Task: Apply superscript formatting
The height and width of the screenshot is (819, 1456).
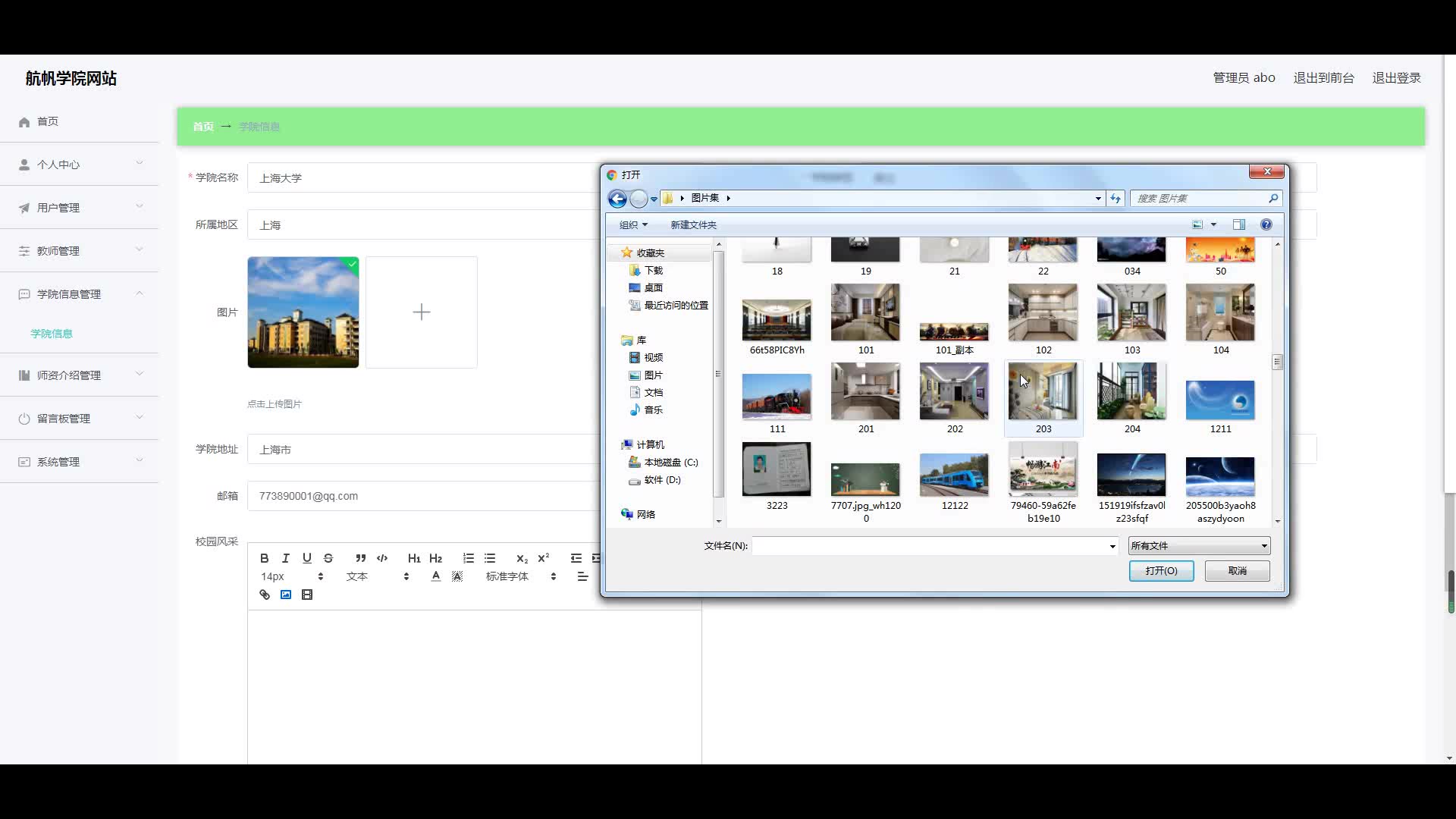Action: (544, 558)
